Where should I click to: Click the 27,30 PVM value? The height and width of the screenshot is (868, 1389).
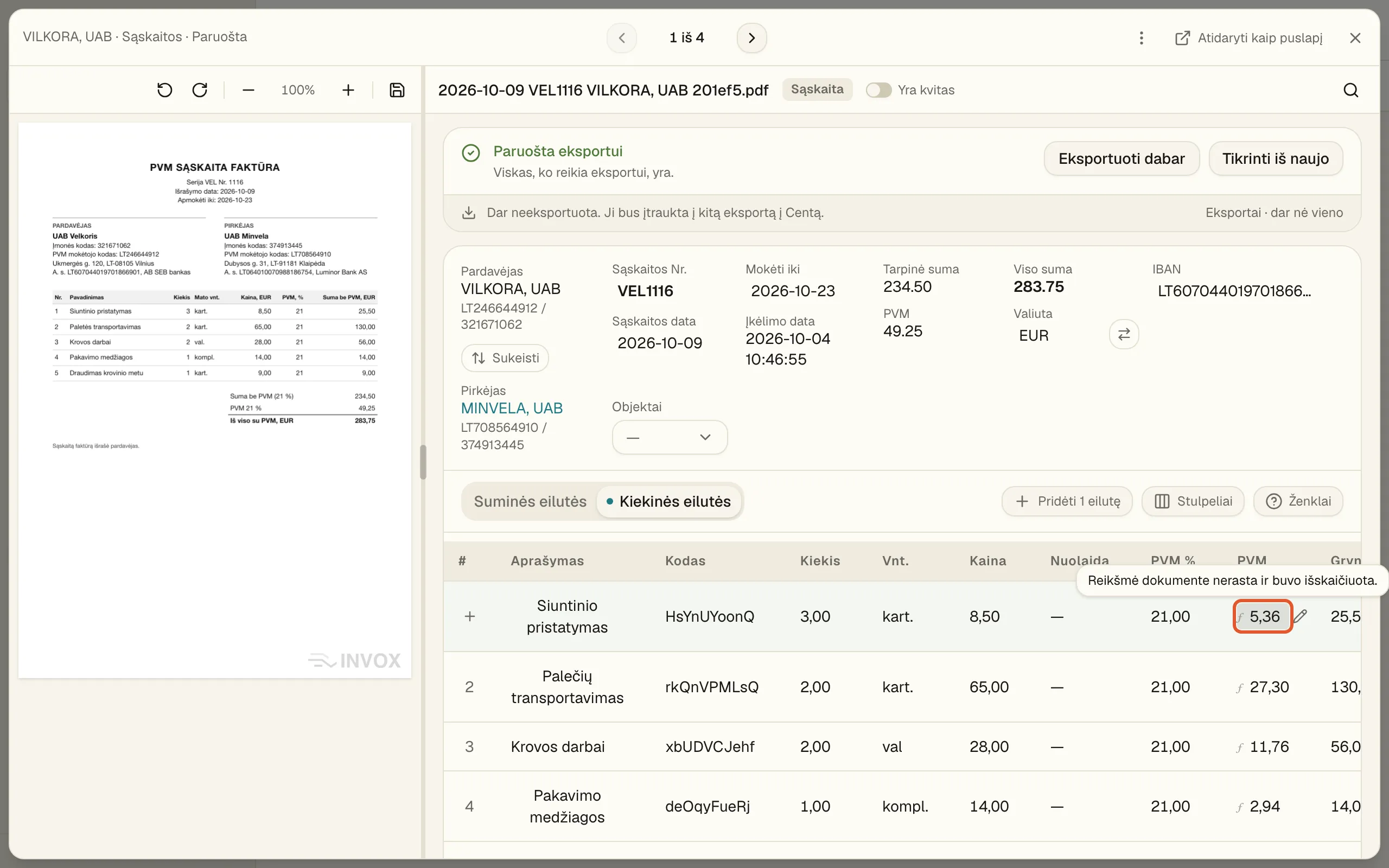(x=1269, y=687)
